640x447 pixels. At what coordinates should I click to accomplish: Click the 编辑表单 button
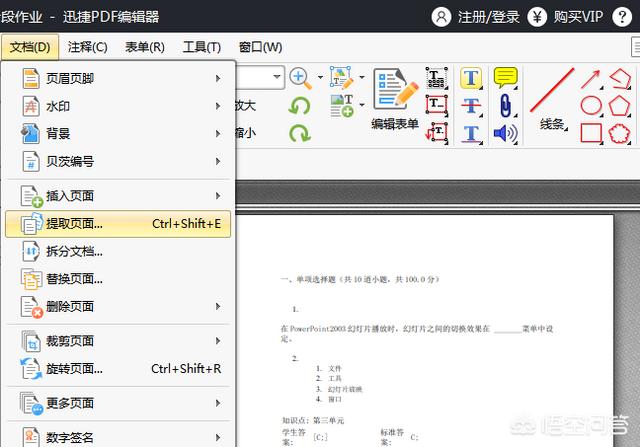click(x=395, y=99)
